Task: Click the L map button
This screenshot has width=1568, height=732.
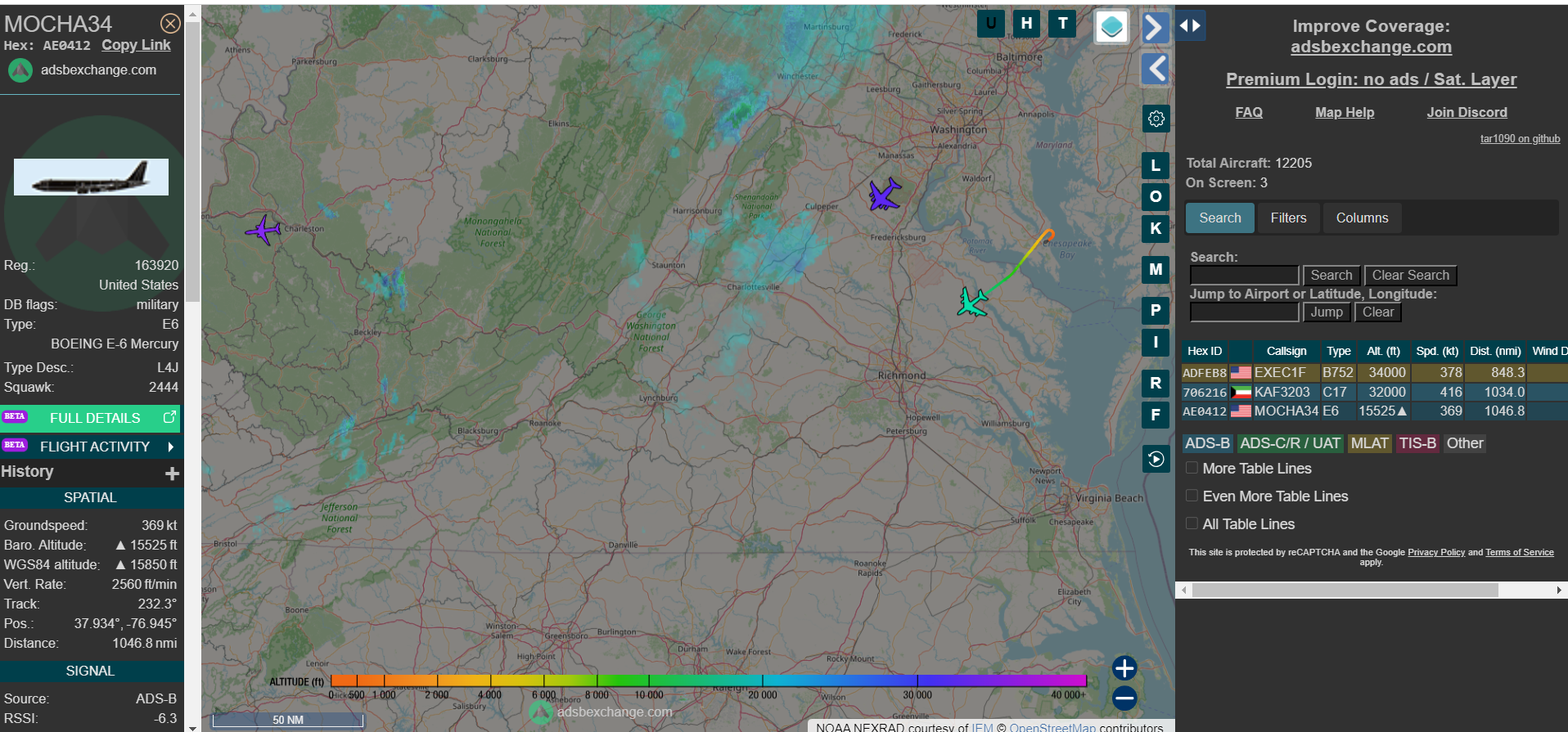Action: coord(1156,165)
